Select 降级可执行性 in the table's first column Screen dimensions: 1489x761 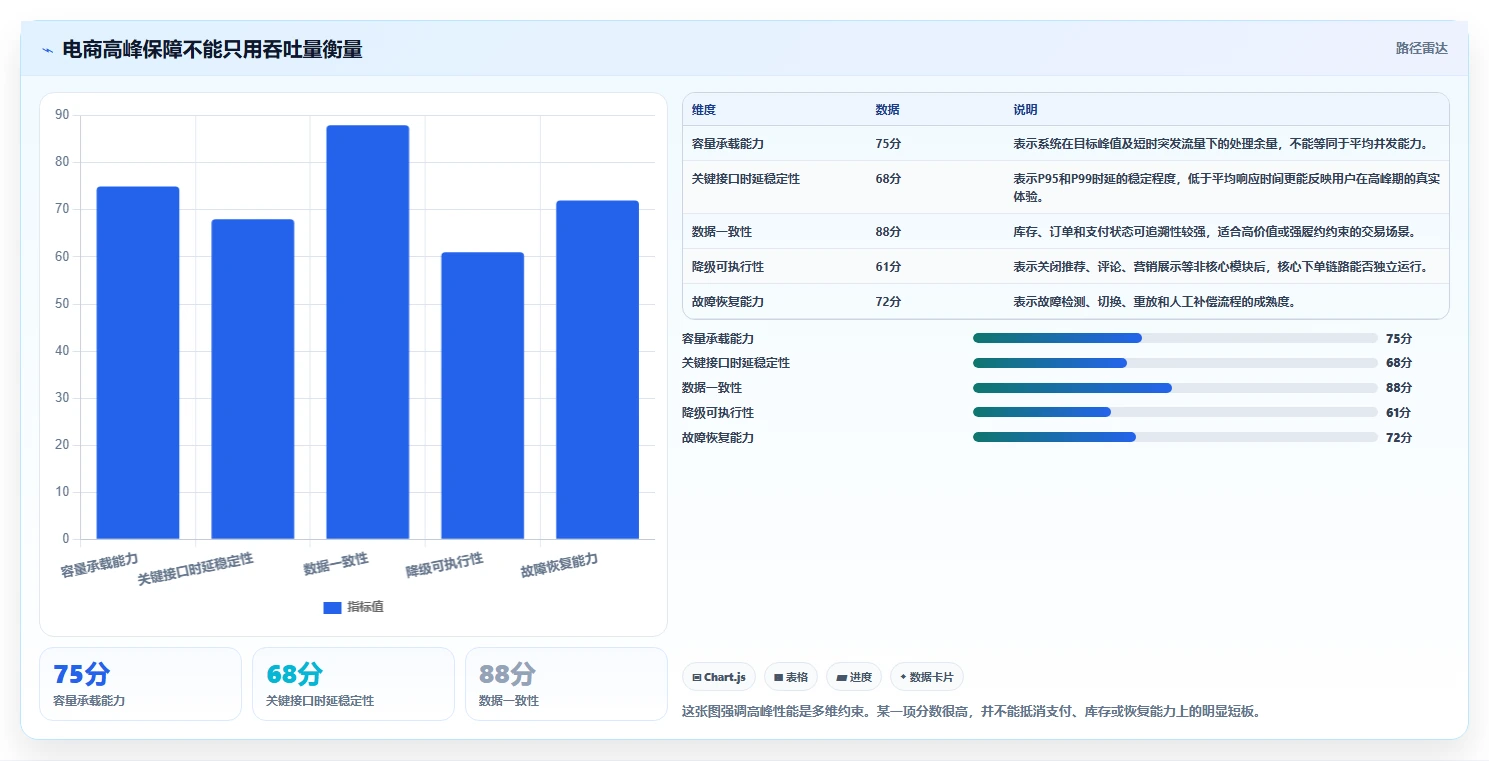[728, 267]
